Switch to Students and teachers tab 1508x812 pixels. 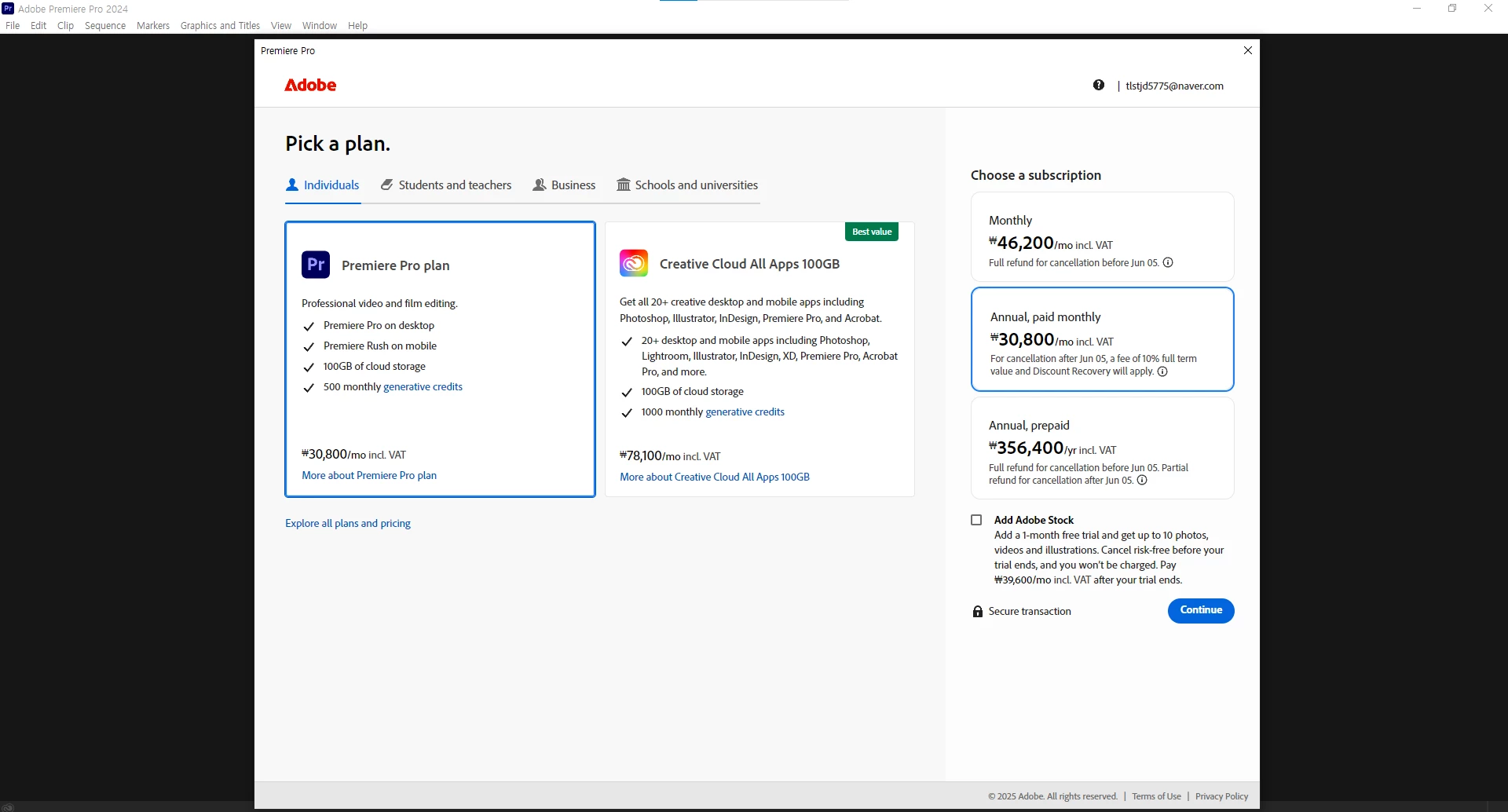[x=446, y=185]
